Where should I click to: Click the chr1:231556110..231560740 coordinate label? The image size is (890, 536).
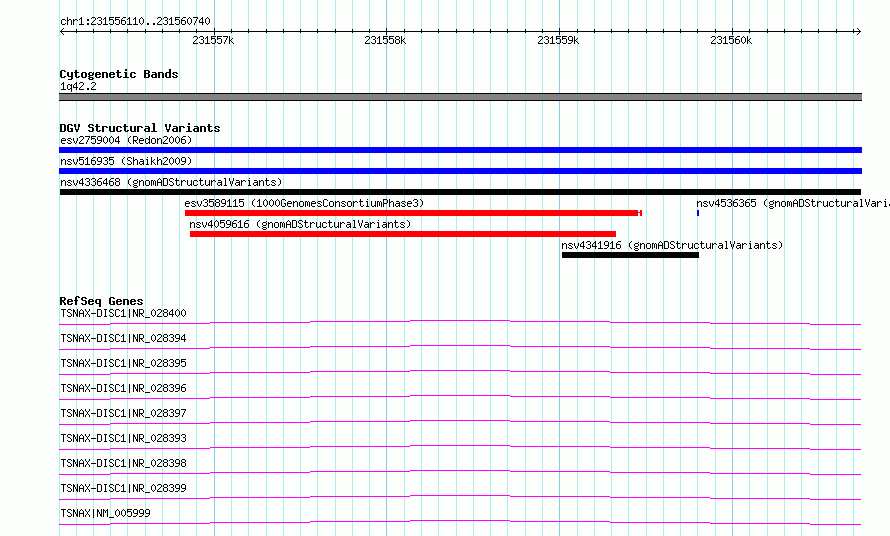tap(135, 21)
